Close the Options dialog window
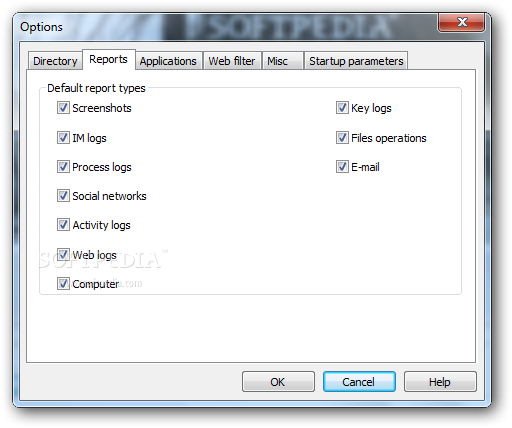This screenshot has height=428, width=512. 461,23
